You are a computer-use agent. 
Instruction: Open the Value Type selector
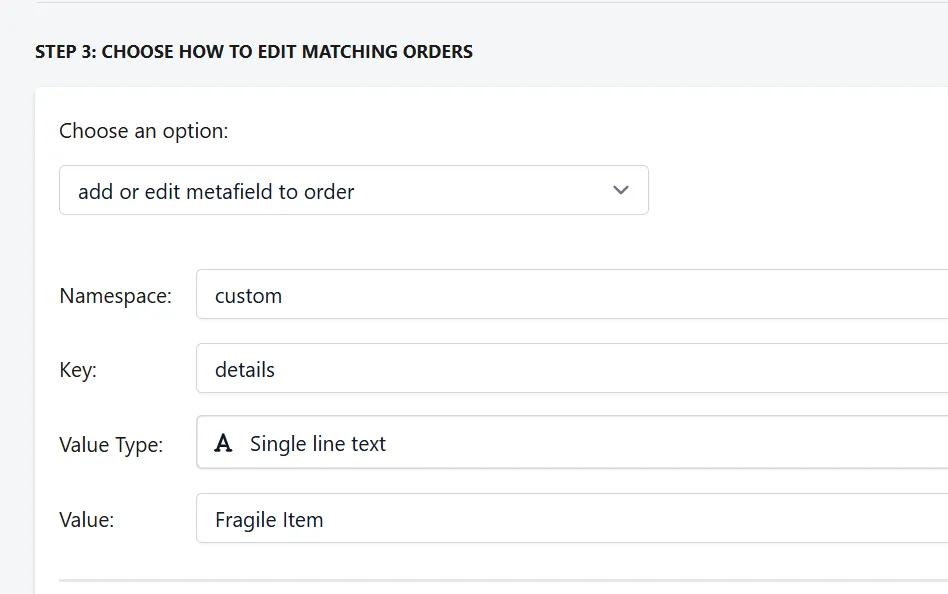[572, 442]
